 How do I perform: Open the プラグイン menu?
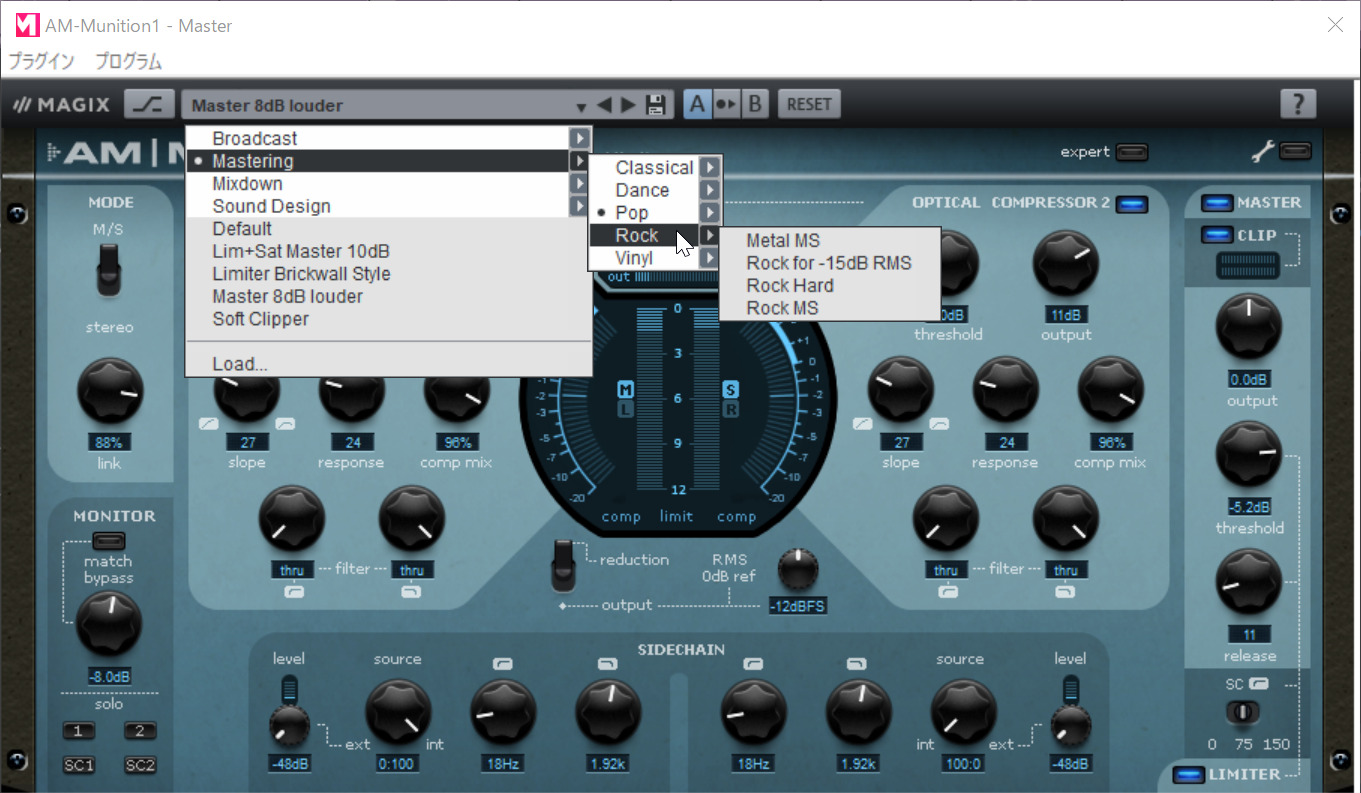click(42, 61)
